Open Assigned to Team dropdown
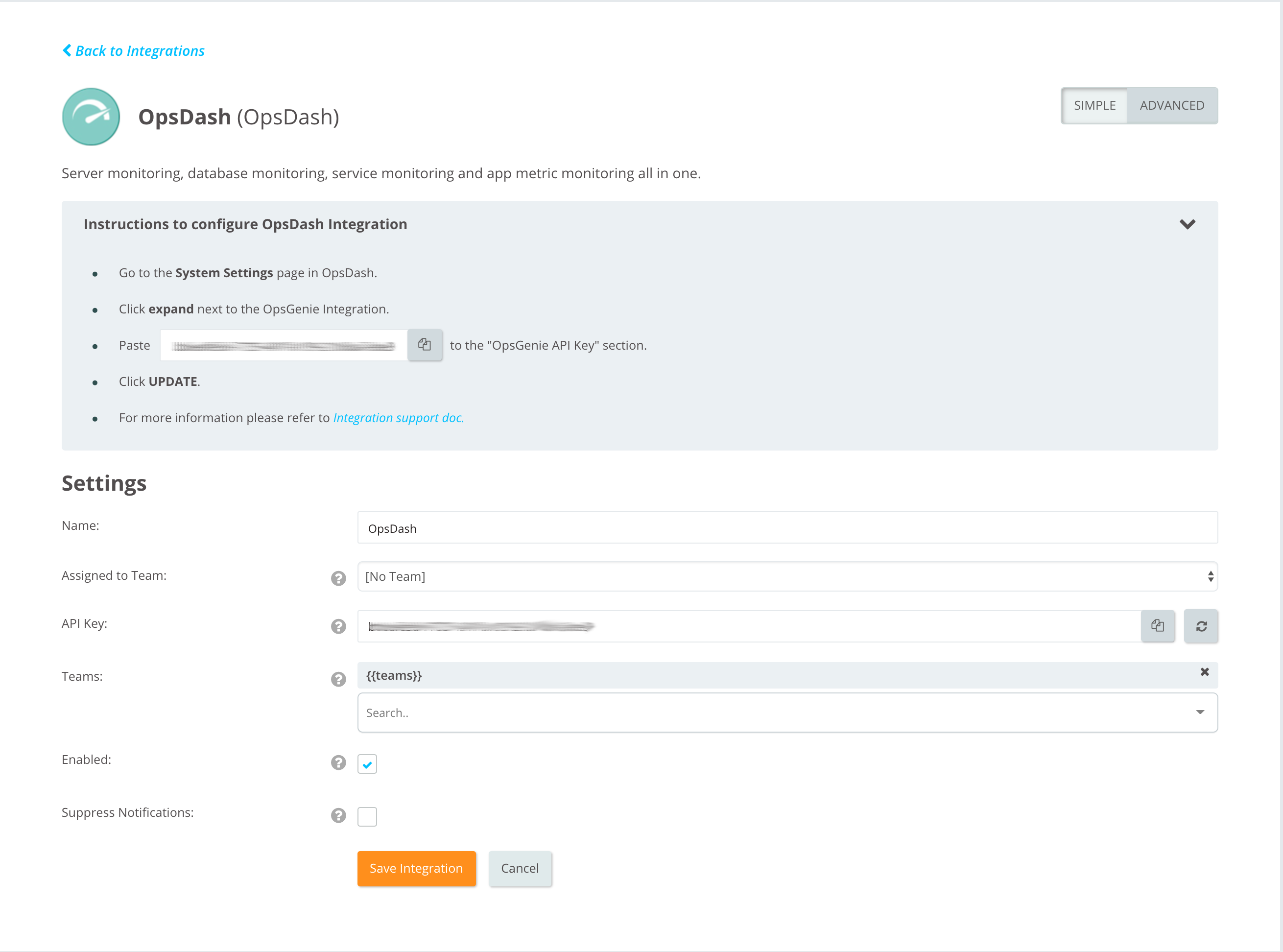Image resolution: width=1283 pixels, height=952 pixels. pos(787,576)
